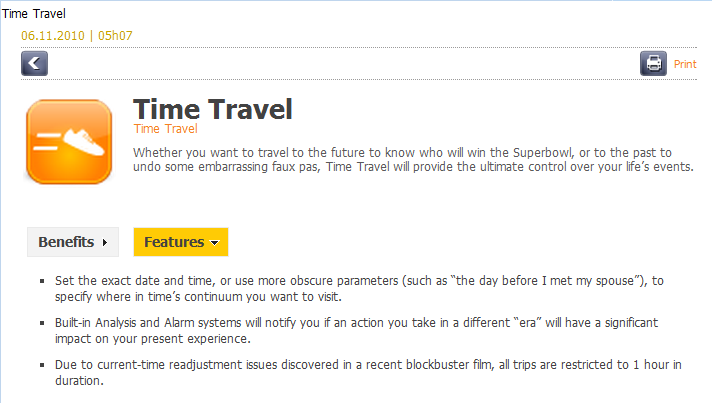Click the back arrow button
This screenshot has height=403, width=712.
[35, 64]
